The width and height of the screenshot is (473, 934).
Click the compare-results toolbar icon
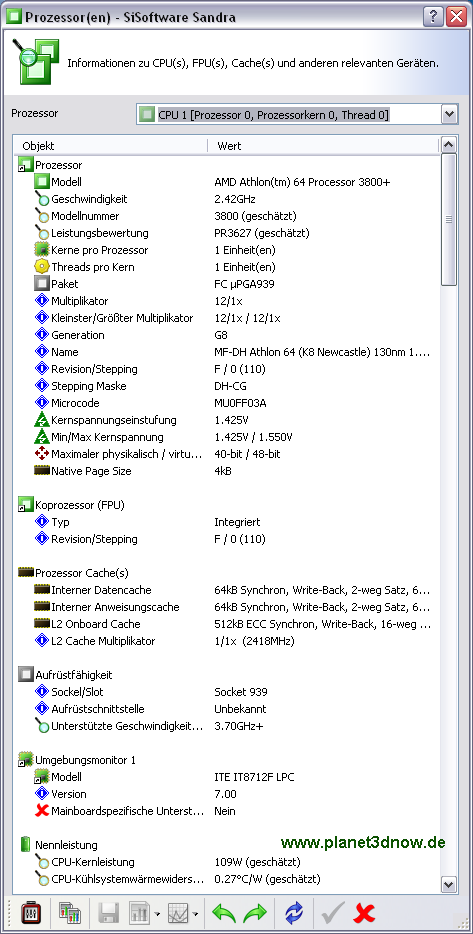pos(70,913)
